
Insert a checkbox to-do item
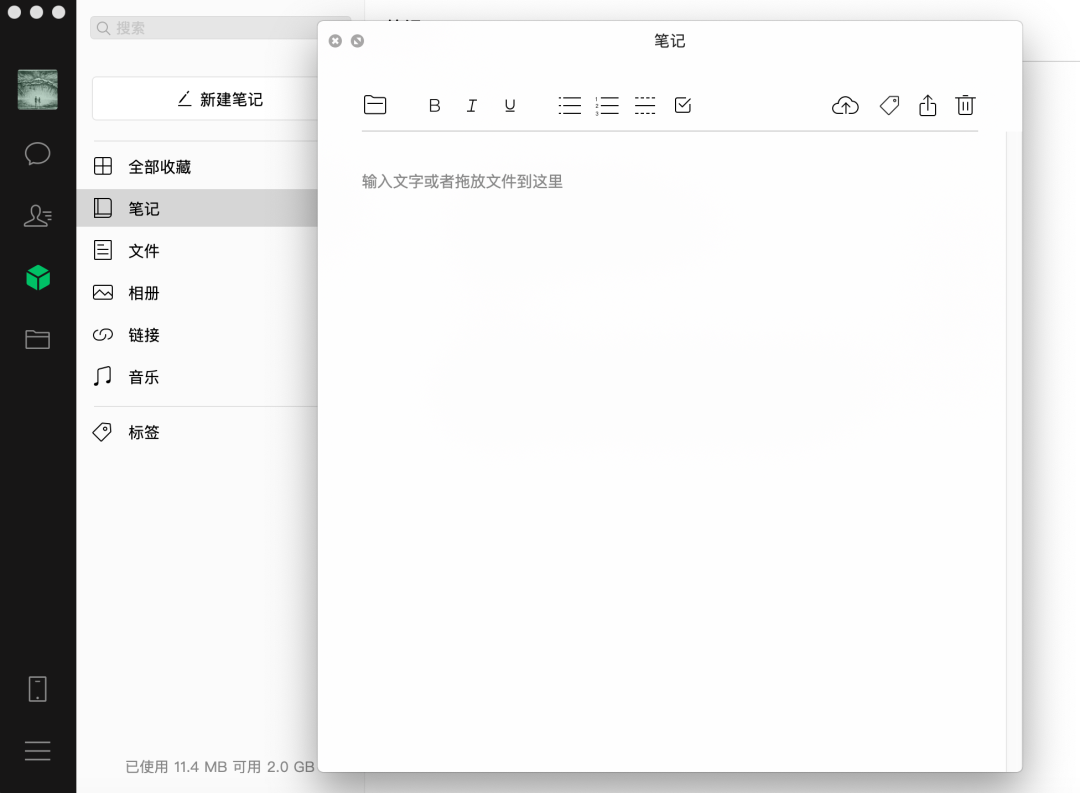pyautogui.click(x=683, y=105)
